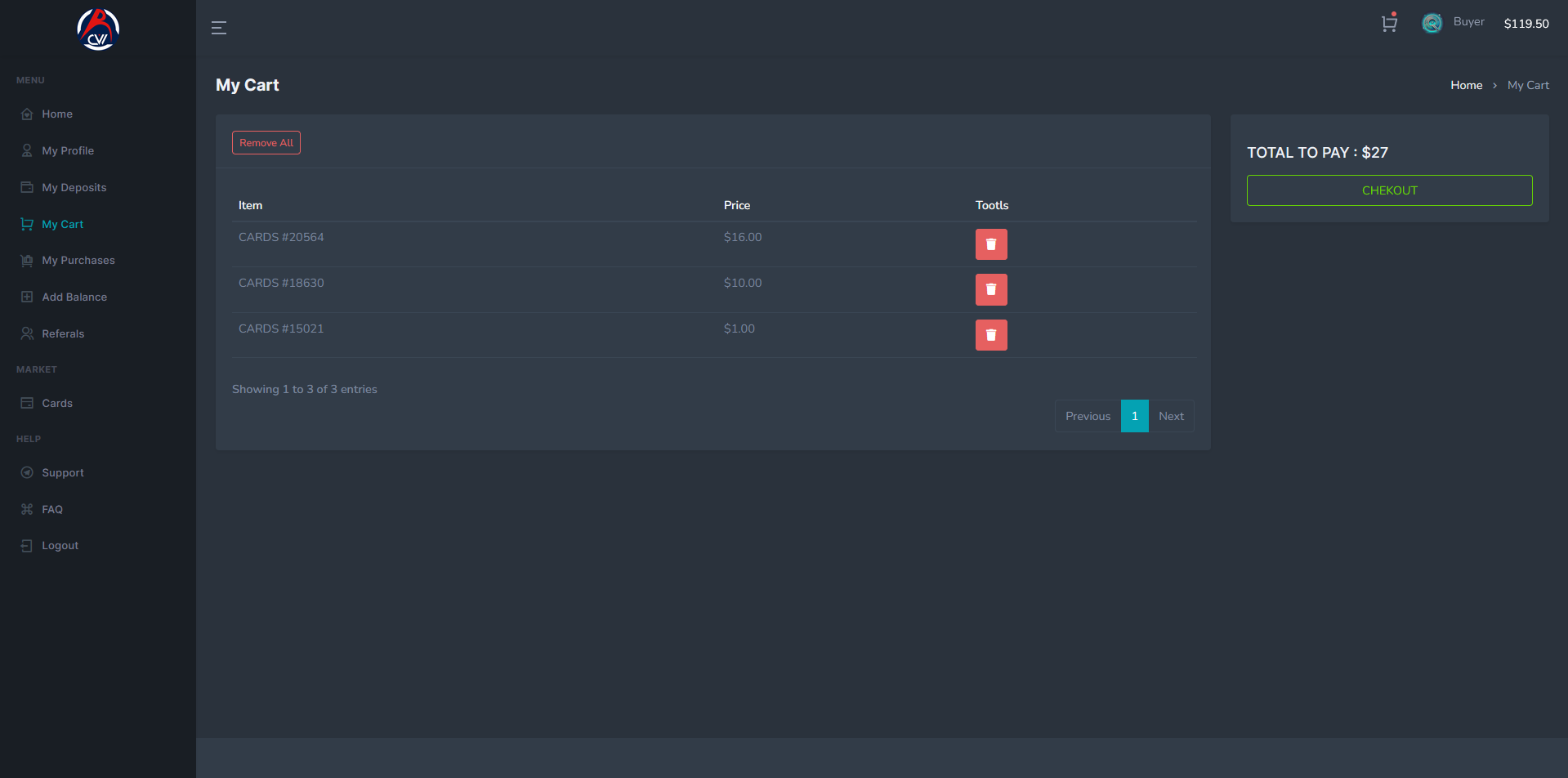Click the My Profile person icon

27,151
